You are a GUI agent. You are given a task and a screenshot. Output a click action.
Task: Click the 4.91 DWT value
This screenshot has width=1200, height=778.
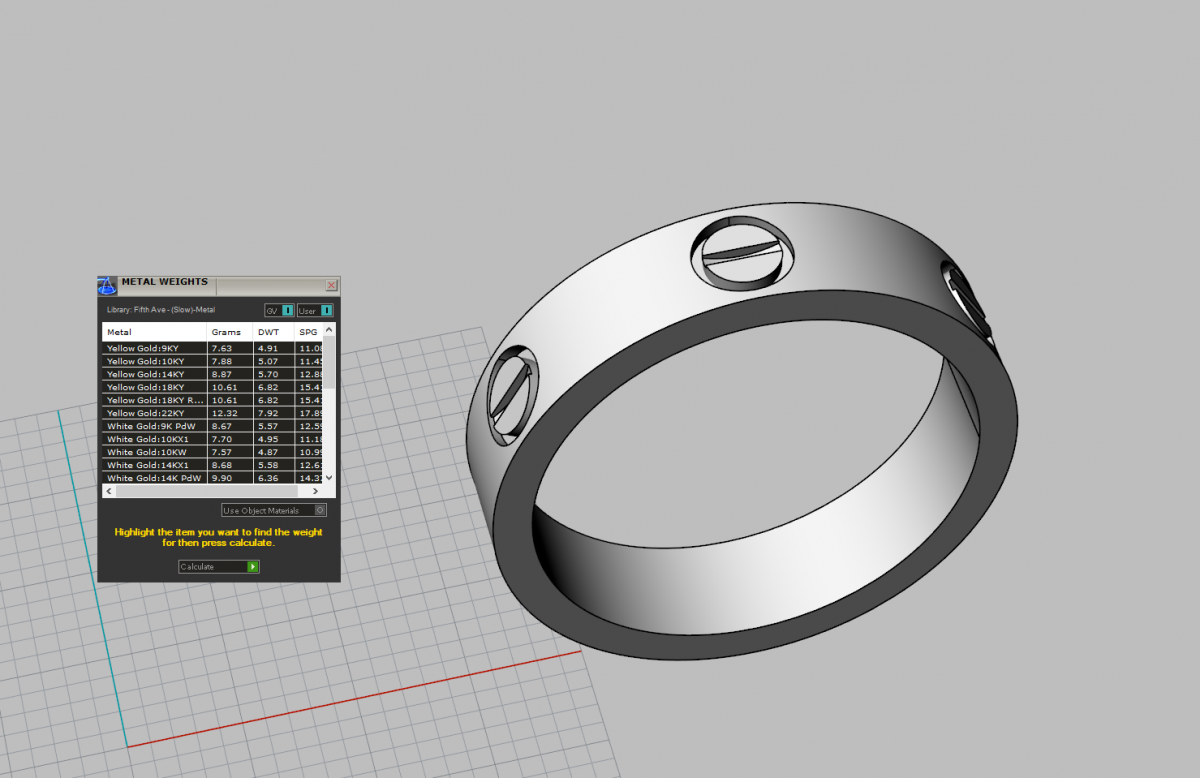pyautogui.click(x=268, y=348)
